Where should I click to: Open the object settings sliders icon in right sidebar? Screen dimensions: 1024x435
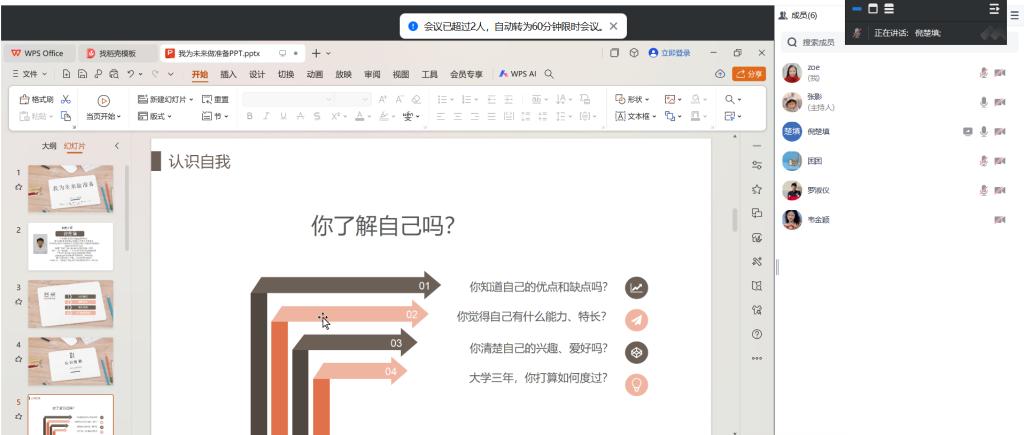click(757, 165)
